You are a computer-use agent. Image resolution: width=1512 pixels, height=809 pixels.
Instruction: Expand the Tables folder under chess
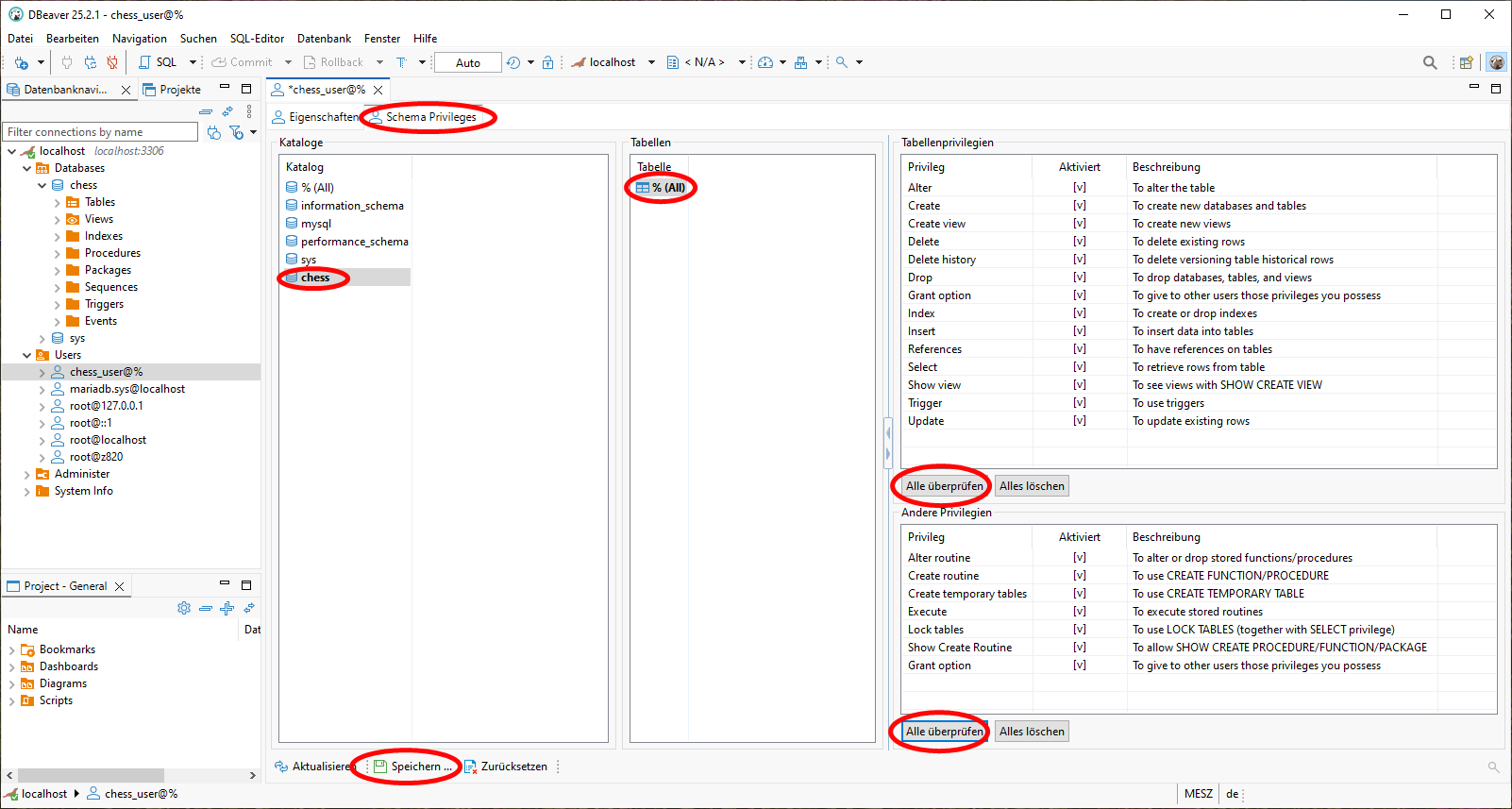click(57, 202)
